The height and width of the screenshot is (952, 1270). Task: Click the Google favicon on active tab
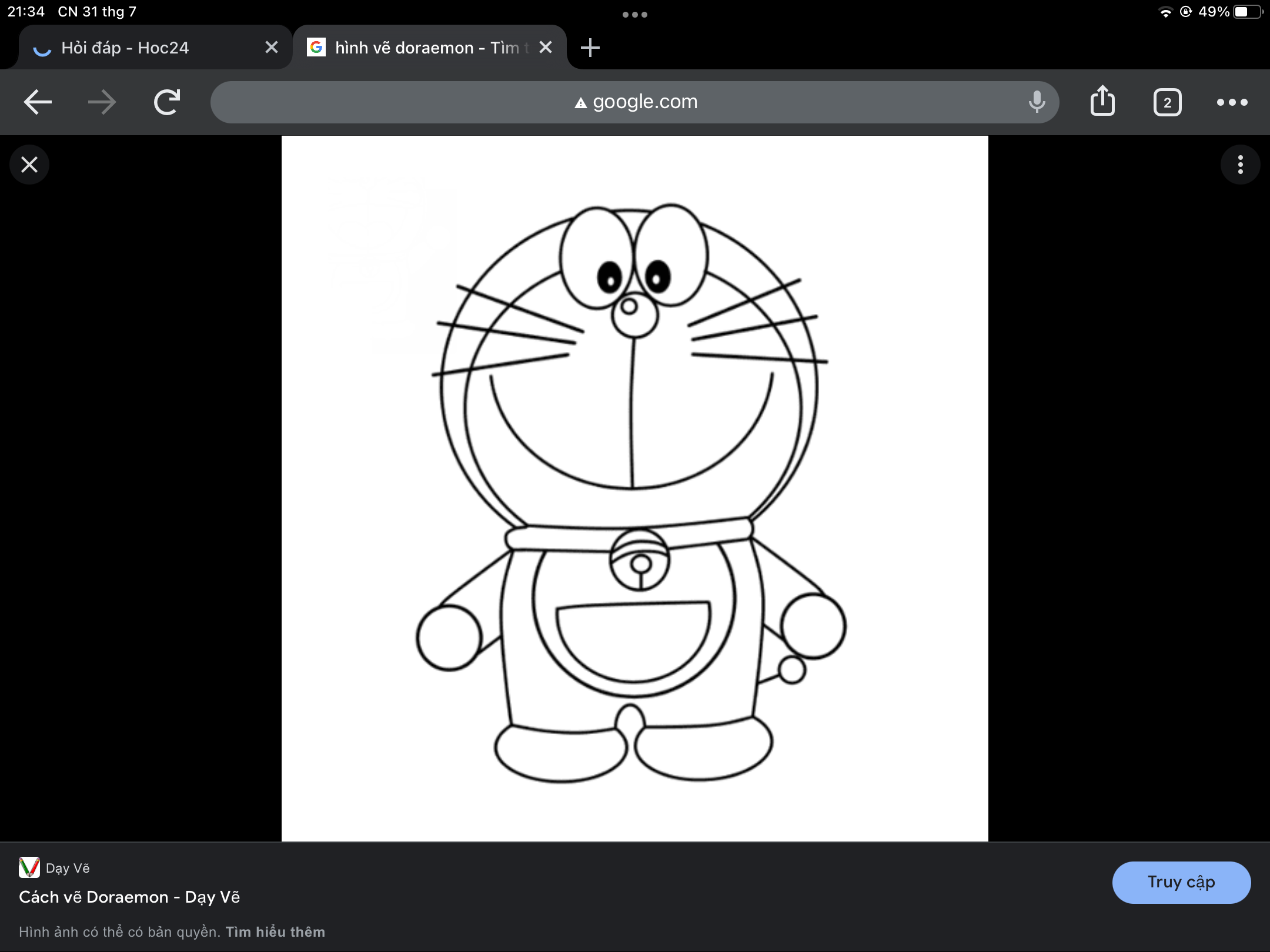(x=316, y=48)
